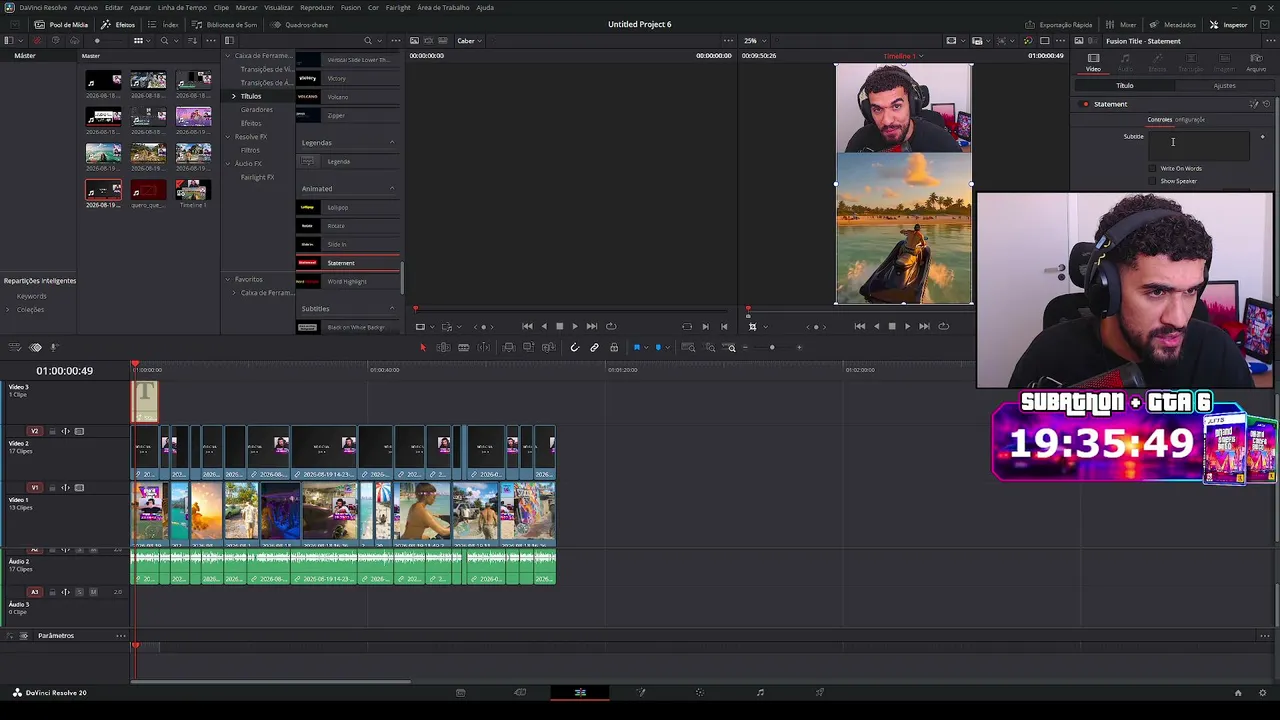Solo the A3 audio track
The height and width of the screenshot is (720, 1280).
point(79,592)
